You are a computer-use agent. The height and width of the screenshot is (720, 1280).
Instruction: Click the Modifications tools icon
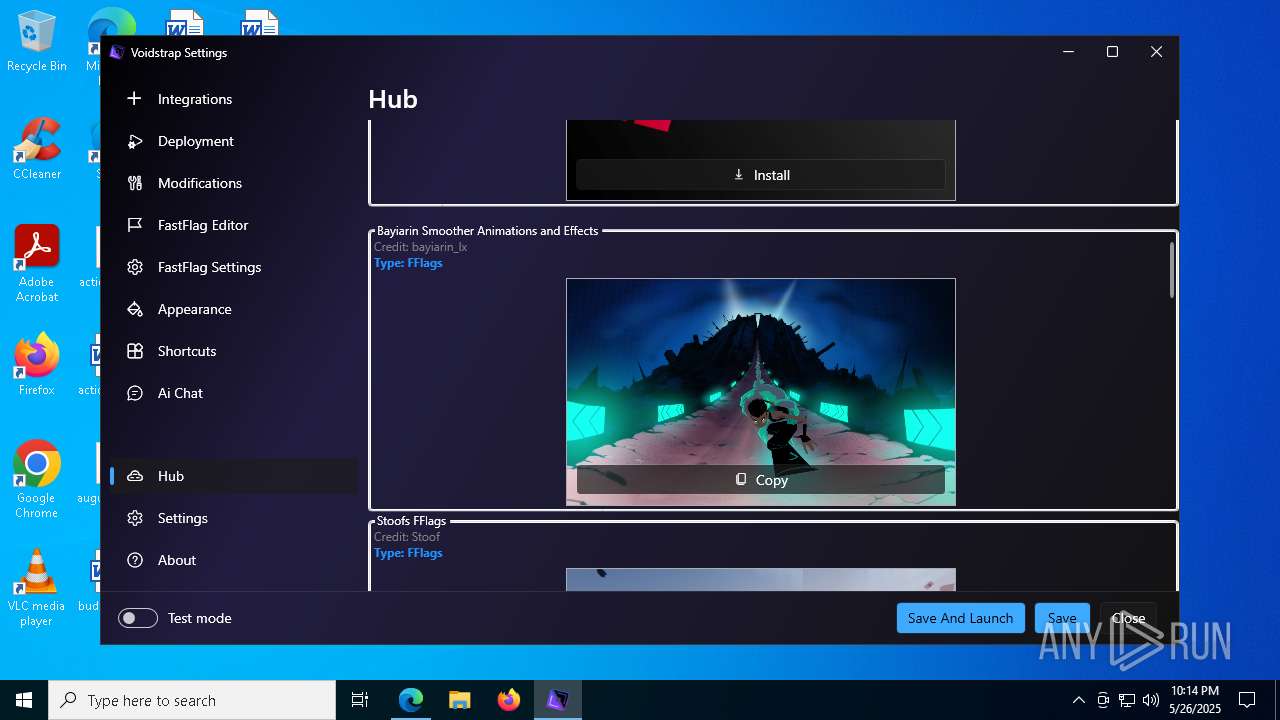[135, 183]
